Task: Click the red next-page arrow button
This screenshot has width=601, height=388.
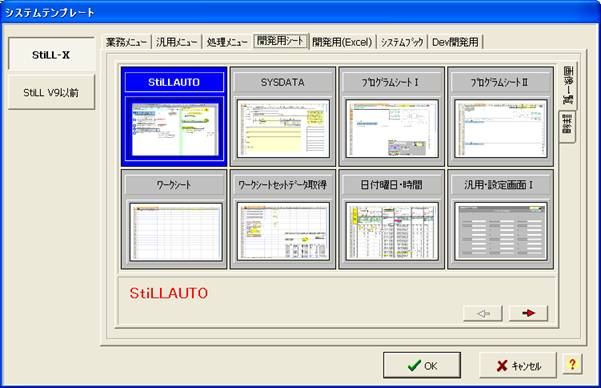Action: [x=528, y=313]
